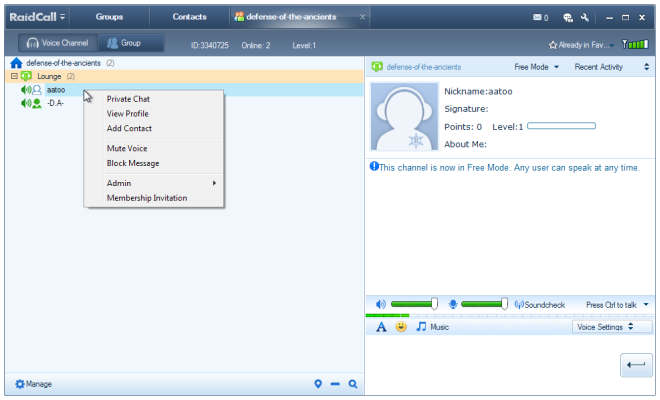This screenshot has width=660, height=400.
Task: Click the info icon in Free Mode notice
Action: 374,166
